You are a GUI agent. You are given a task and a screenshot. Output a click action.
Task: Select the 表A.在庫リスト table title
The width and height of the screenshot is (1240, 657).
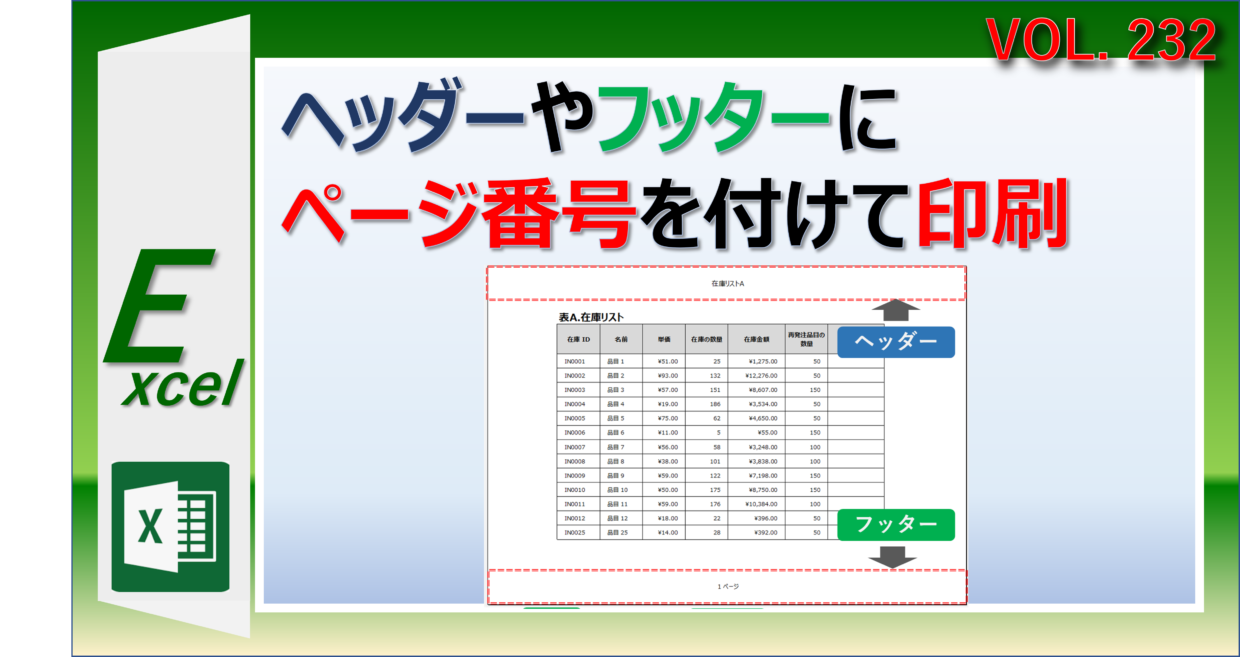click(591, 315)
